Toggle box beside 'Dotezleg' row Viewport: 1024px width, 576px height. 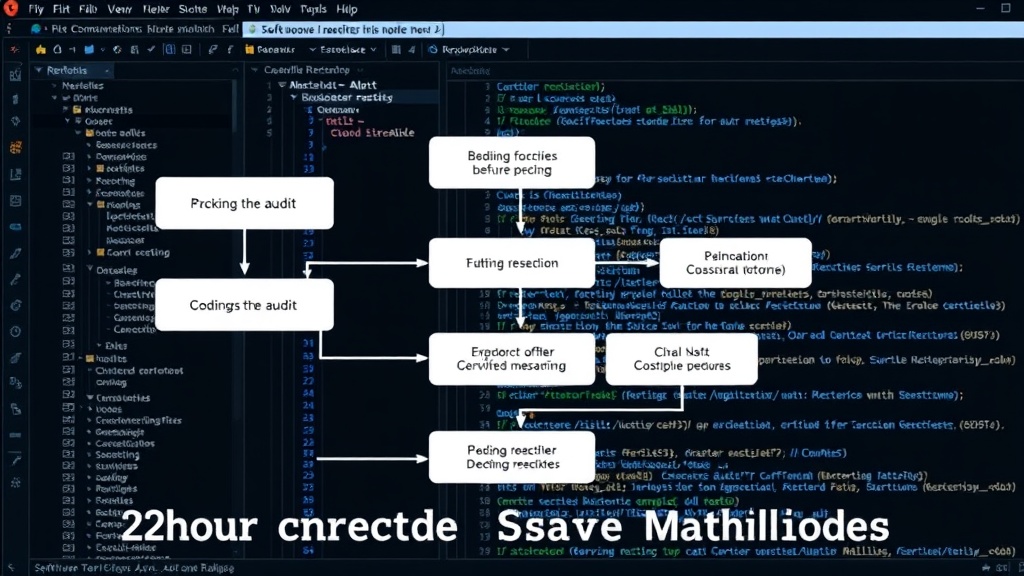[x=69, y=269]
